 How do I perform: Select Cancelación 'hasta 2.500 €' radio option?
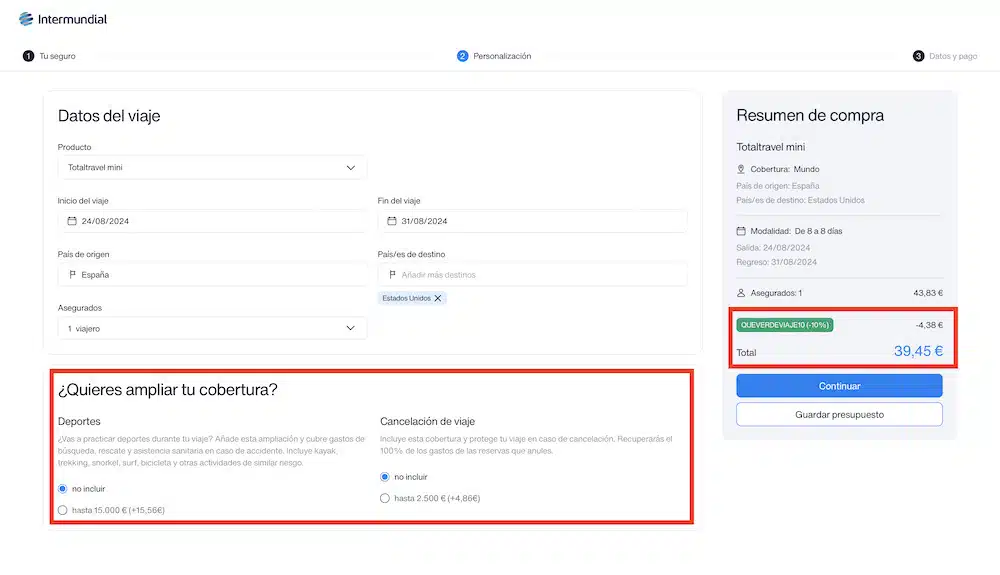[385, 498]
